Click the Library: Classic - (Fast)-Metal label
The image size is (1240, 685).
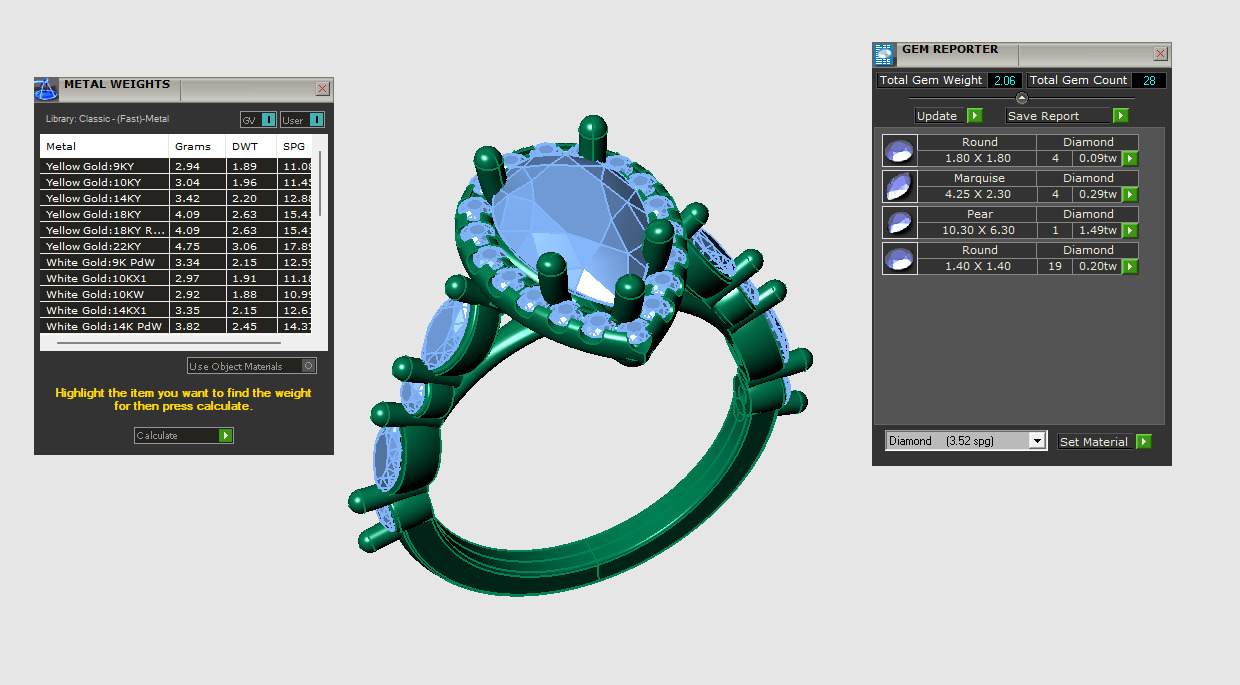coord(107,119)
